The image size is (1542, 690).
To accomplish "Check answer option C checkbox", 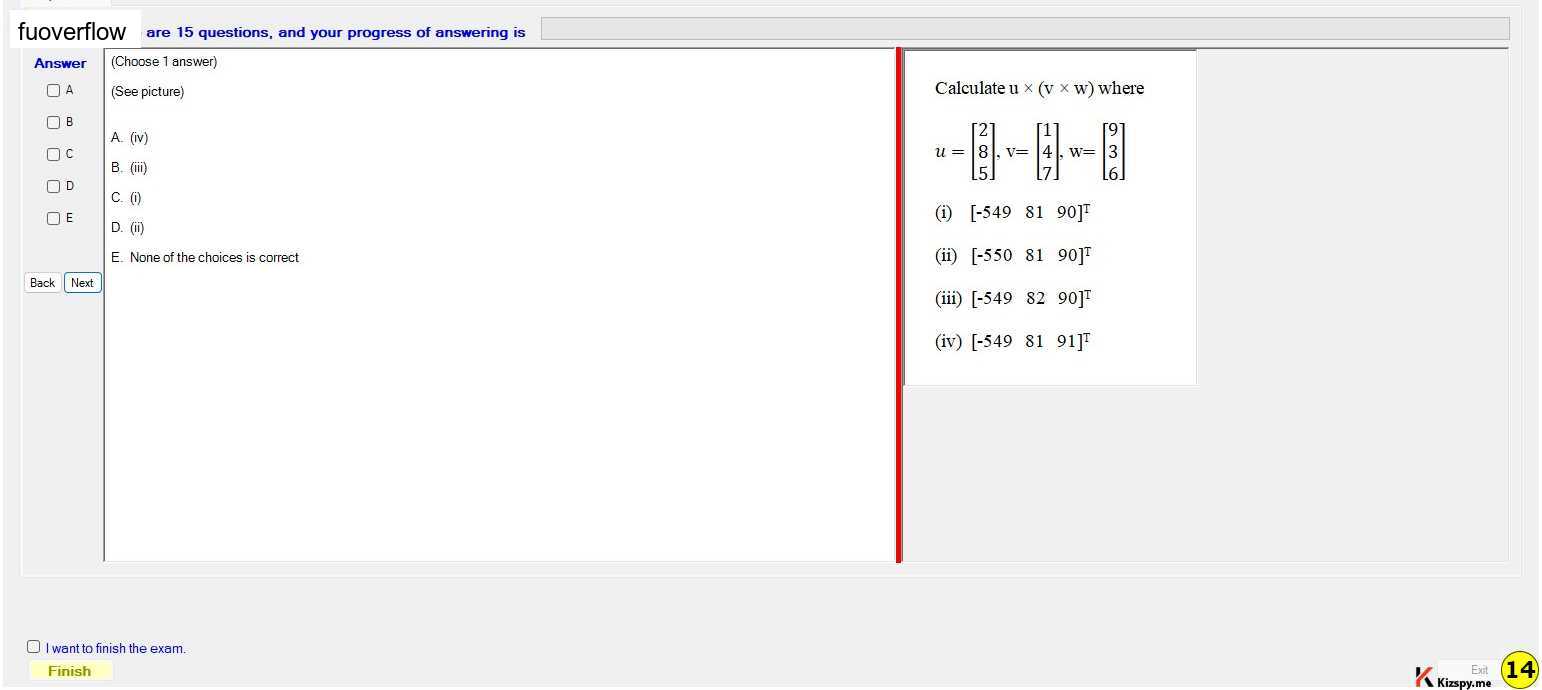I will (54, 154).
